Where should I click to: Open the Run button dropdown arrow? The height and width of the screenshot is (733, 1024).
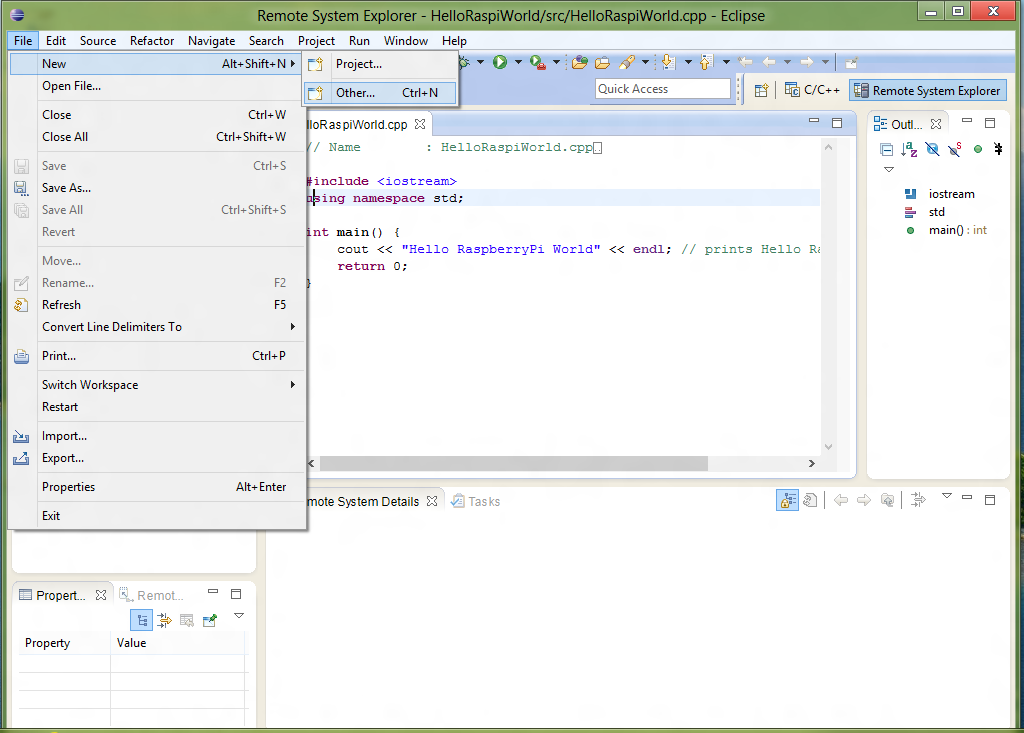(x=519, y=63)
